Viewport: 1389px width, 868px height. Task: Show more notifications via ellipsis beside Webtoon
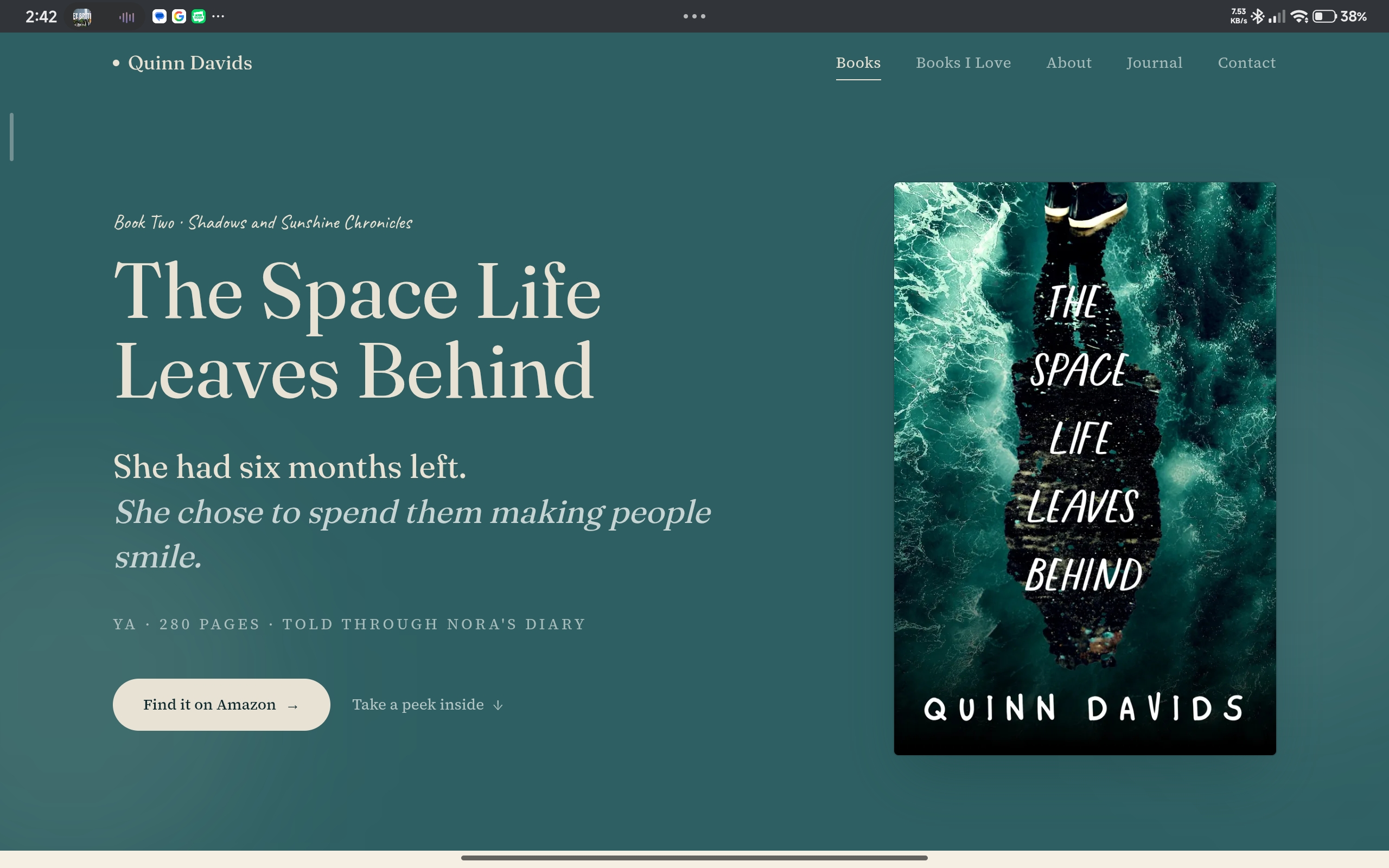pyautogui.click(x=218, y=17)
